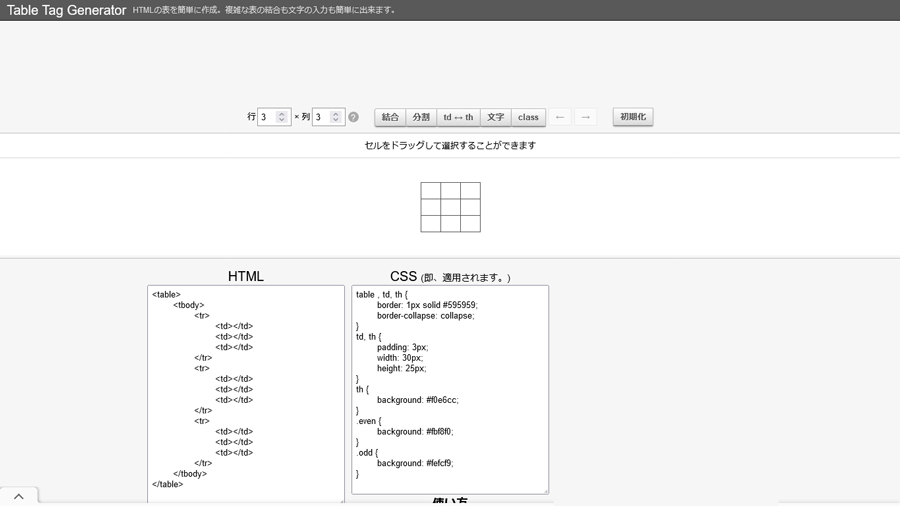Click the help question mark icon
This screenshot has width=900, height=506.
tap(353, 117)
